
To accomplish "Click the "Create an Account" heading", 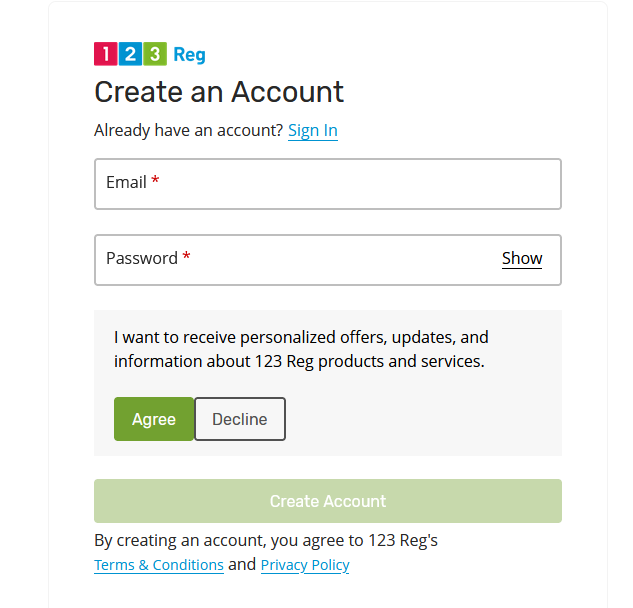I will point(219,92).
